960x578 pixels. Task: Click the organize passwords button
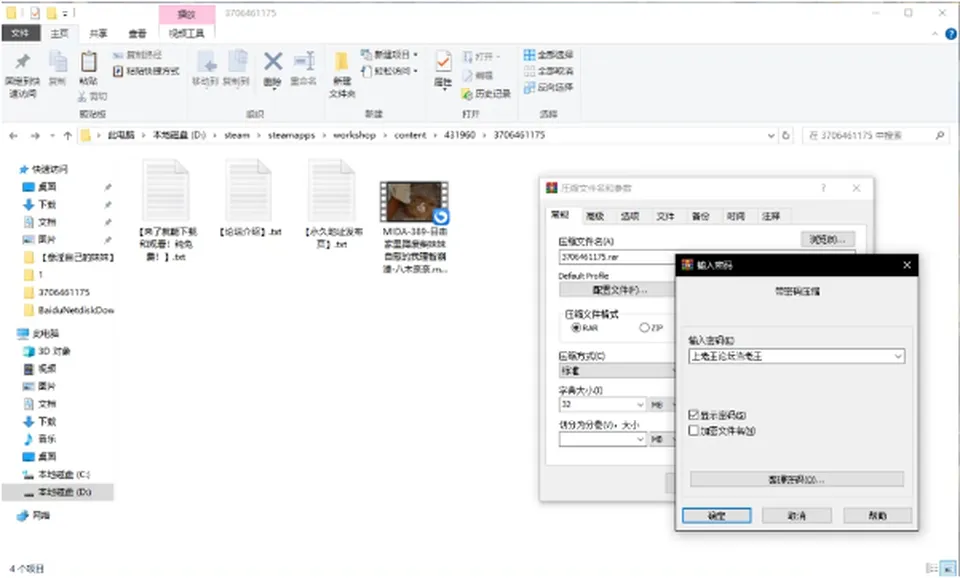797,479
